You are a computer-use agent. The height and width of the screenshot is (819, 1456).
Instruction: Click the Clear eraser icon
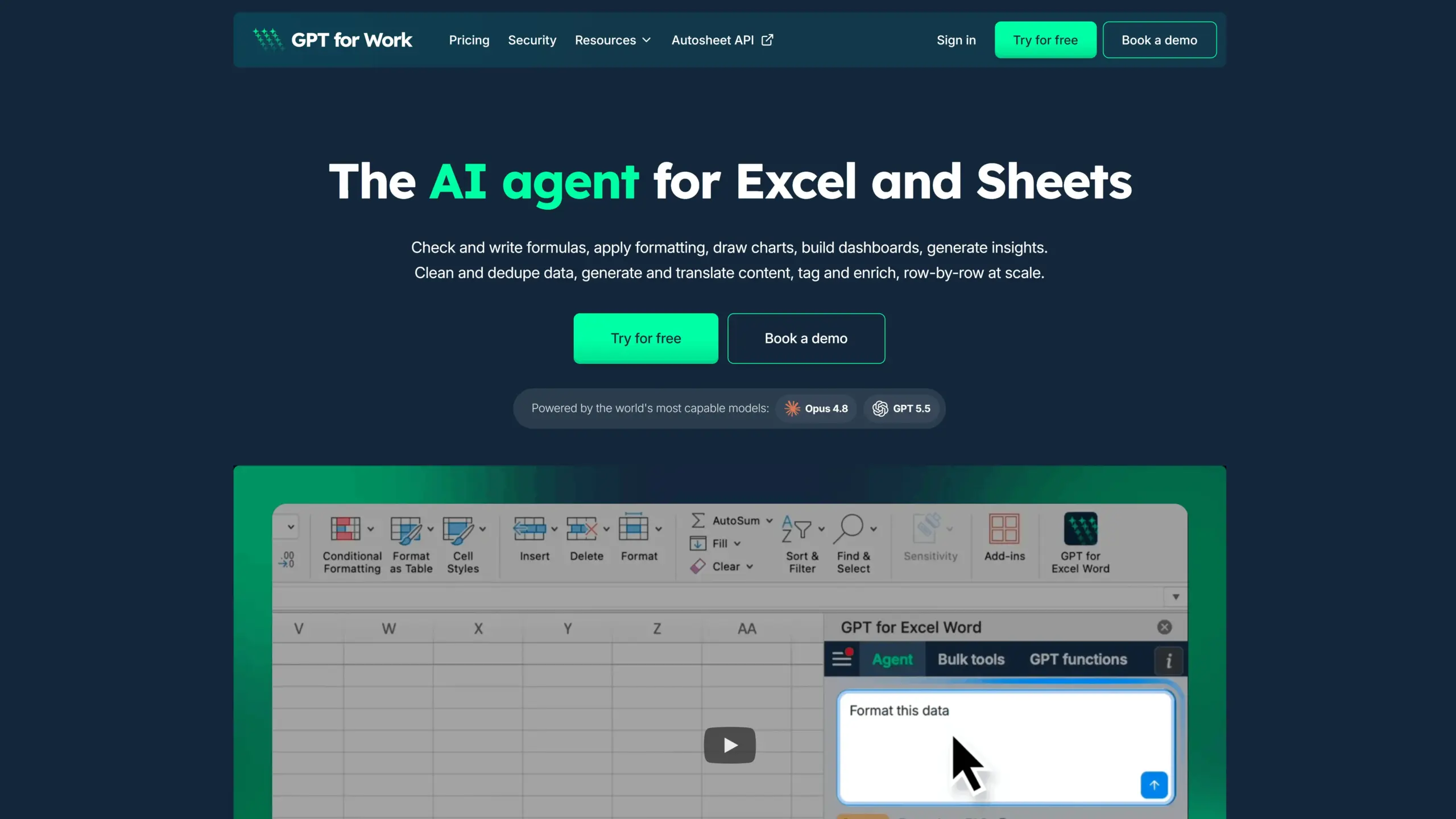tap(698, 566)
